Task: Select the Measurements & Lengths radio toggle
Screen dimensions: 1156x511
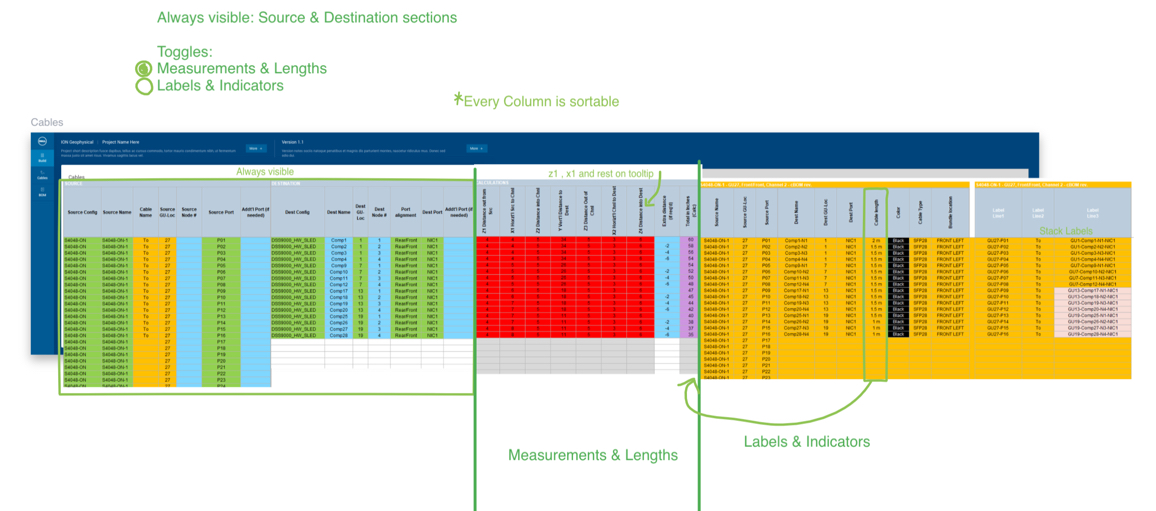Action: pyautogui.click(x=144, y=69)
